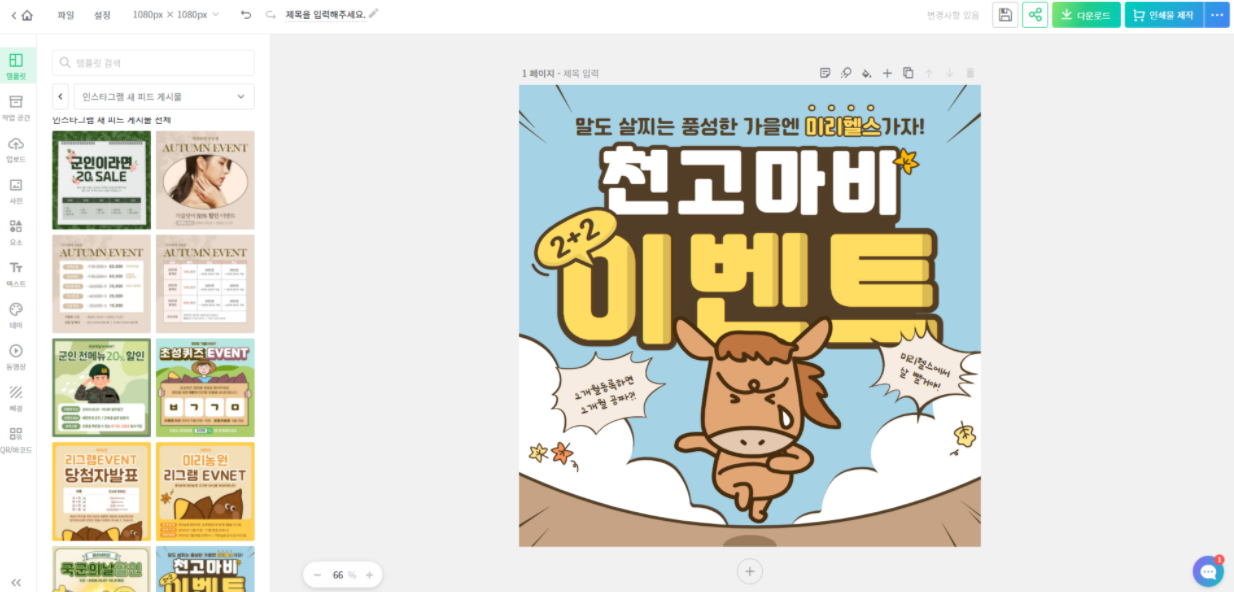Open the three-dots more menu

1217,15
